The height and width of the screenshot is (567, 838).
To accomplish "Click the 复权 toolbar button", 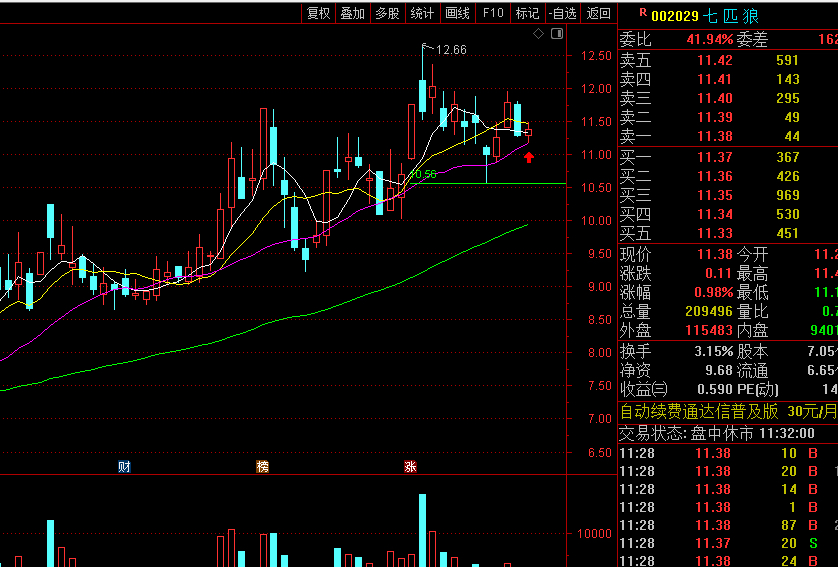I will click(x=319, y=13).
